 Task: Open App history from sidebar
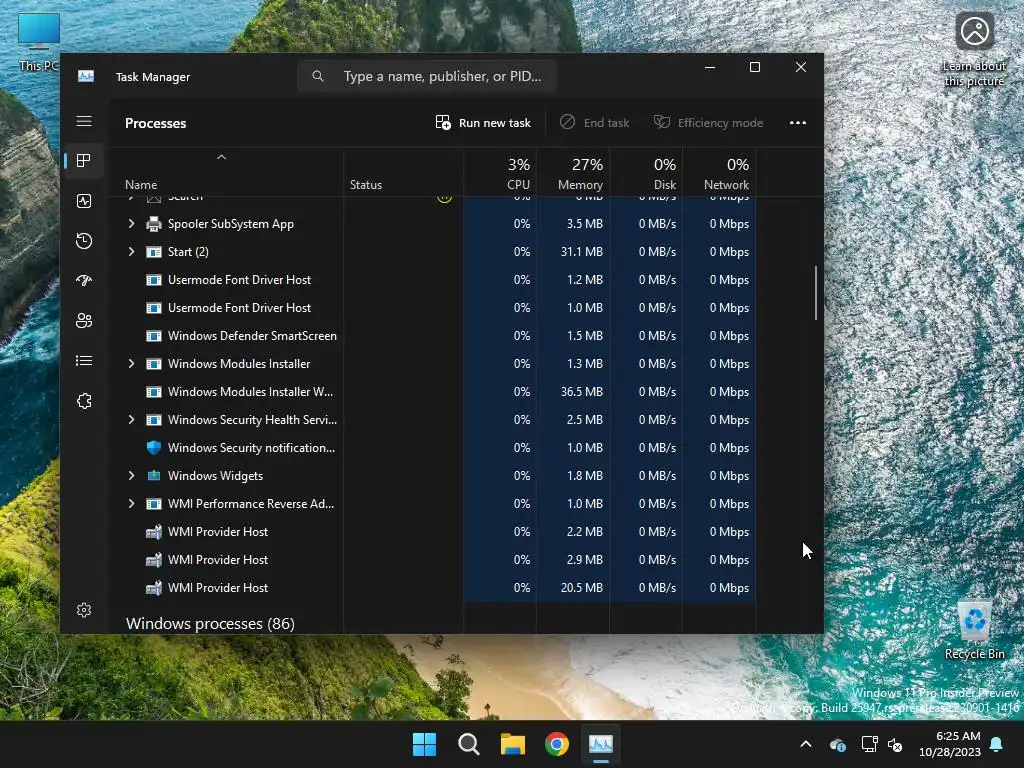point(84,241)
